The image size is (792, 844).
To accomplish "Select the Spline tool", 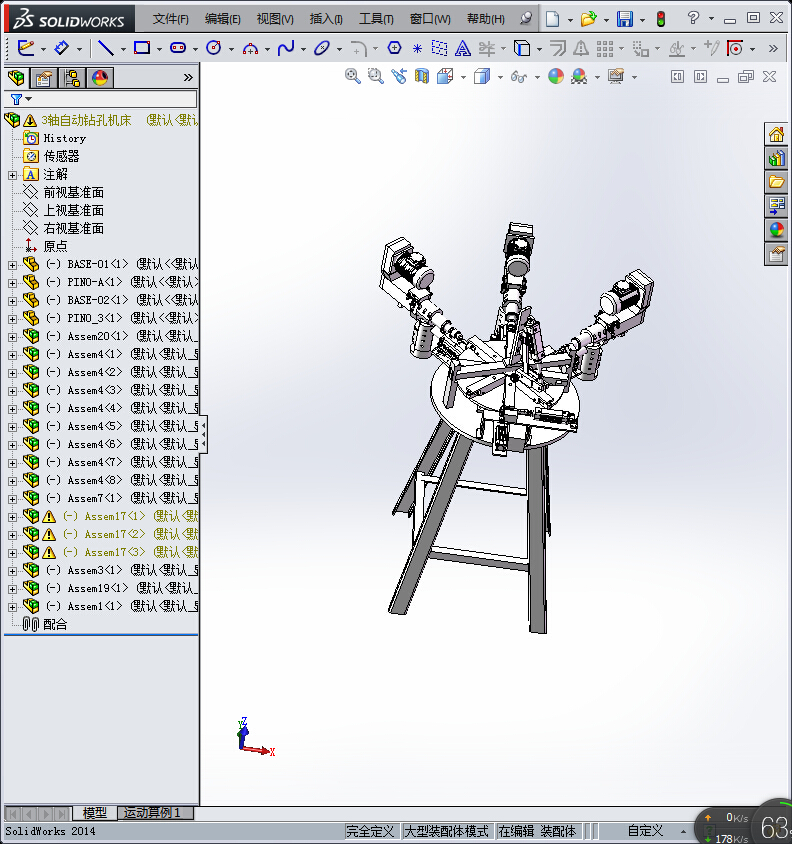I will coord(285,48).
